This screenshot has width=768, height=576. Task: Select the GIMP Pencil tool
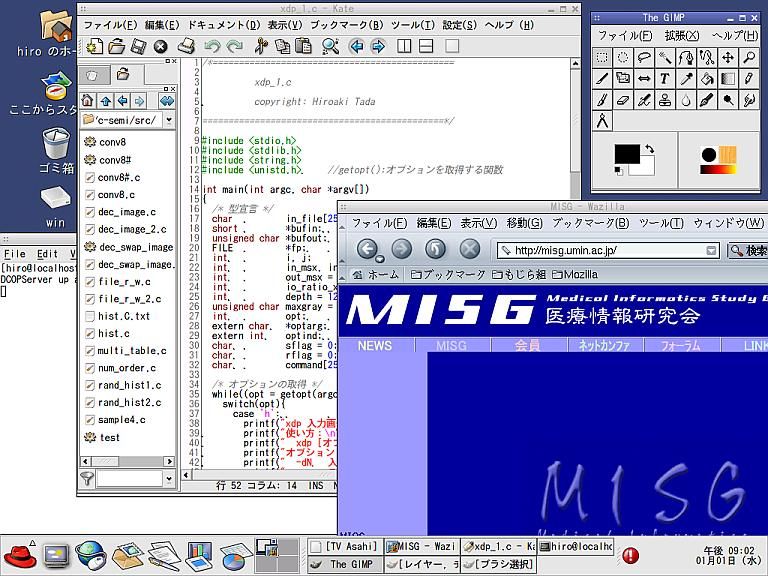coord(749,79)
